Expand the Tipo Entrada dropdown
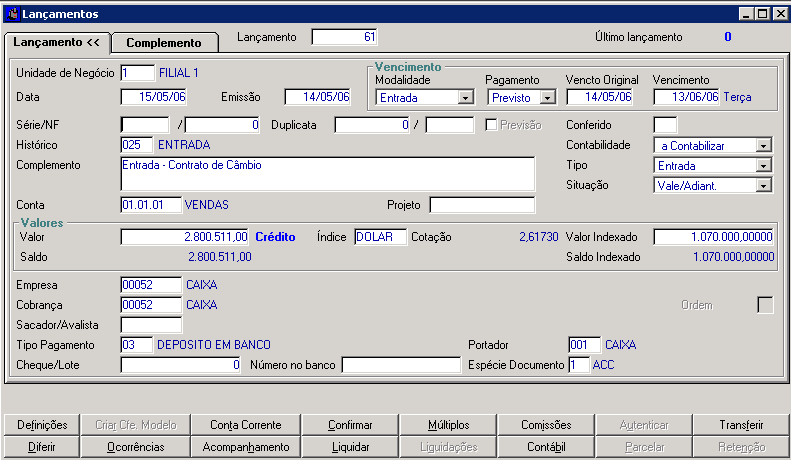The width and height of the screenshot is (791, 460). click(764, 165)
